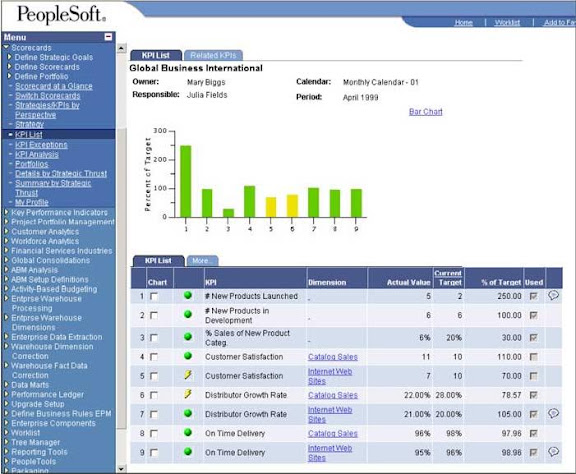
Task: Tick Chart checkbox for row 2
Action: coord(154,316)
